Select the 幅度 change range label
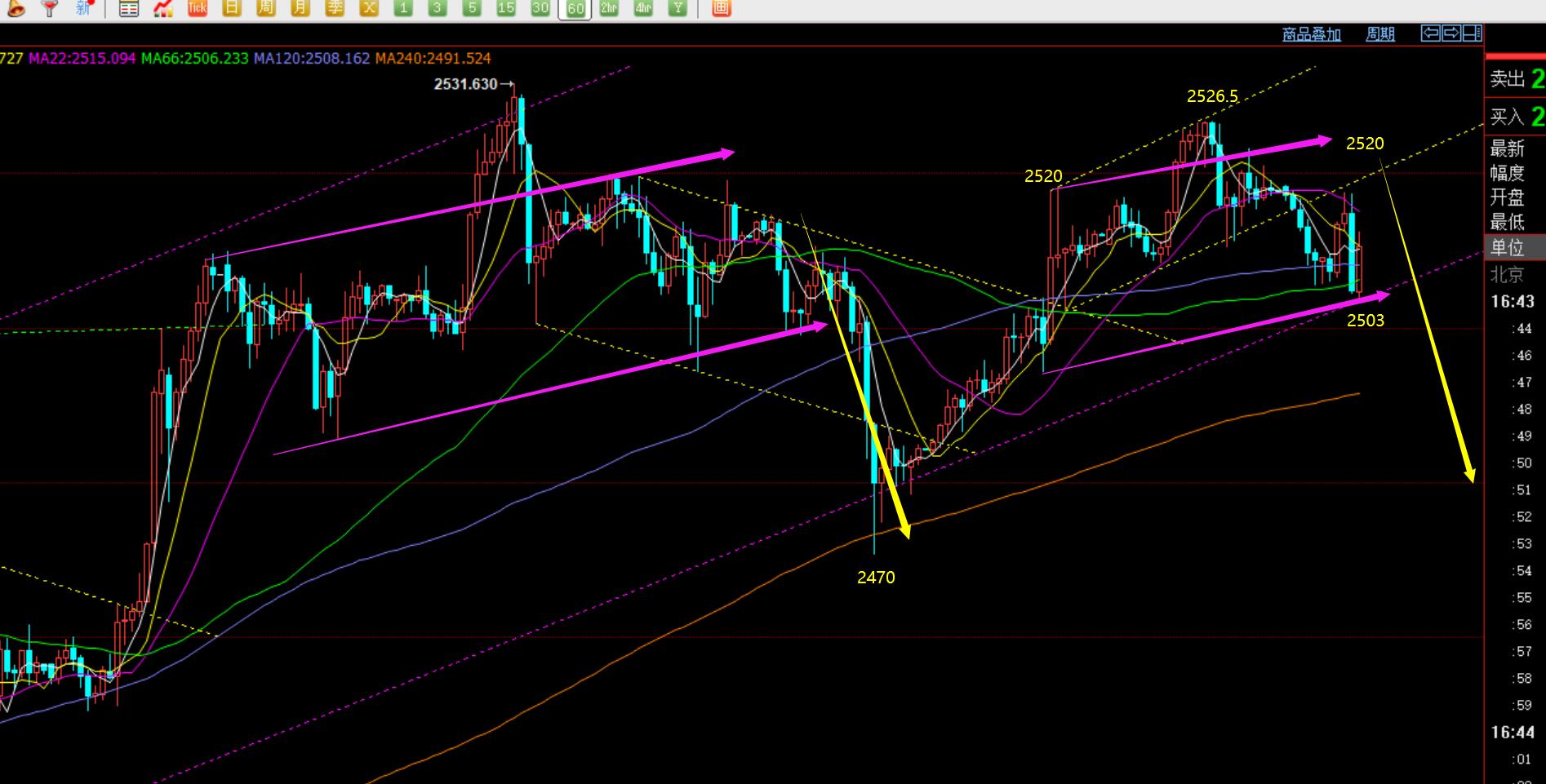1546x784 pixels. tap(1507, 173)
